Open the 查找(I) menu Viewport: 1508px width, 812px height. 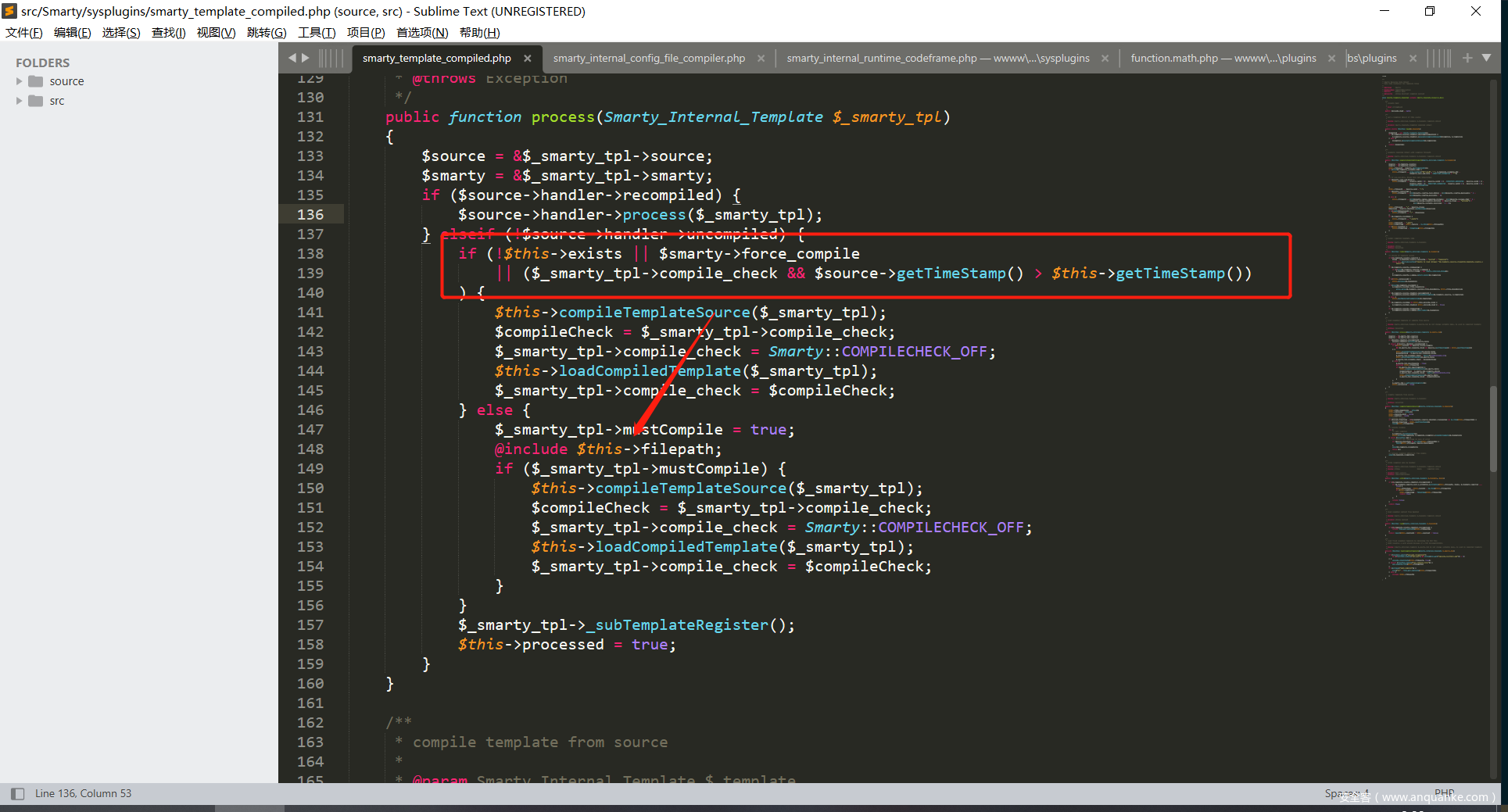168,32
